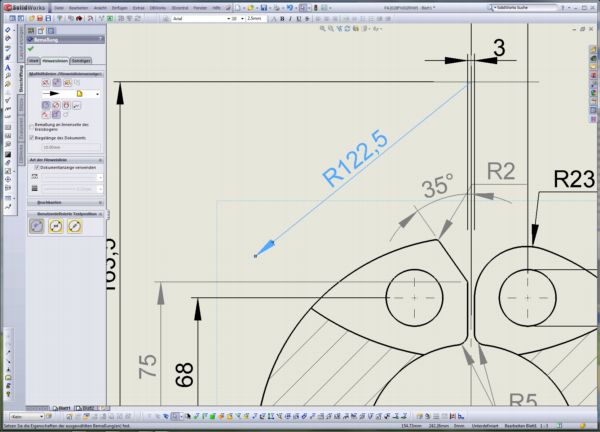Select the diameter display icon
600x432 pixels.
pos(56,105)
